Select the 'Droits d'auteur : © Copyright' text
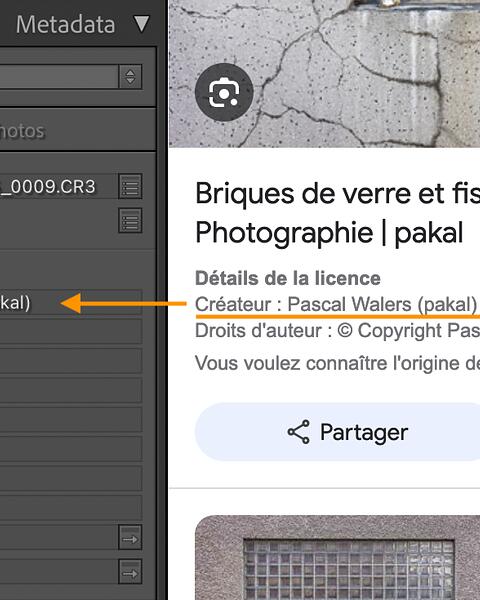 (318, 331)
